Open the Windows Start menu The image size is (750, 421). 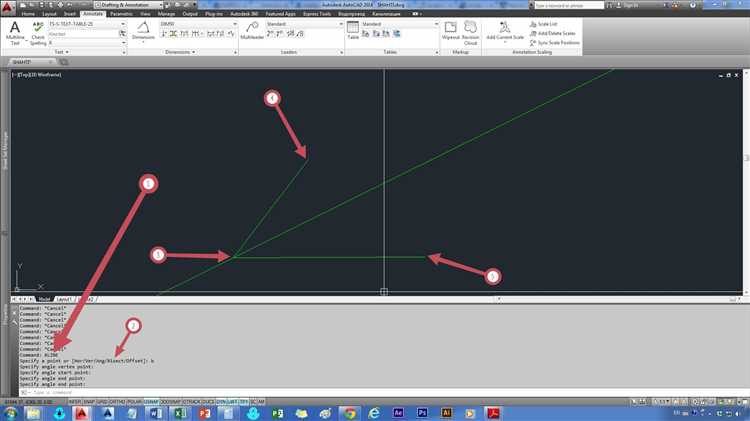click(10, 413)
